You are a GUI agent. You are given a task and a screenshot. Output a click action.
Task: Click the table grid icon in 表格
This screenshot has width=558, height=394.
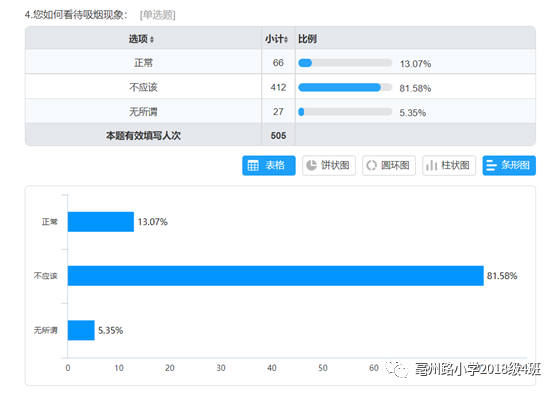tap(253, 166)
